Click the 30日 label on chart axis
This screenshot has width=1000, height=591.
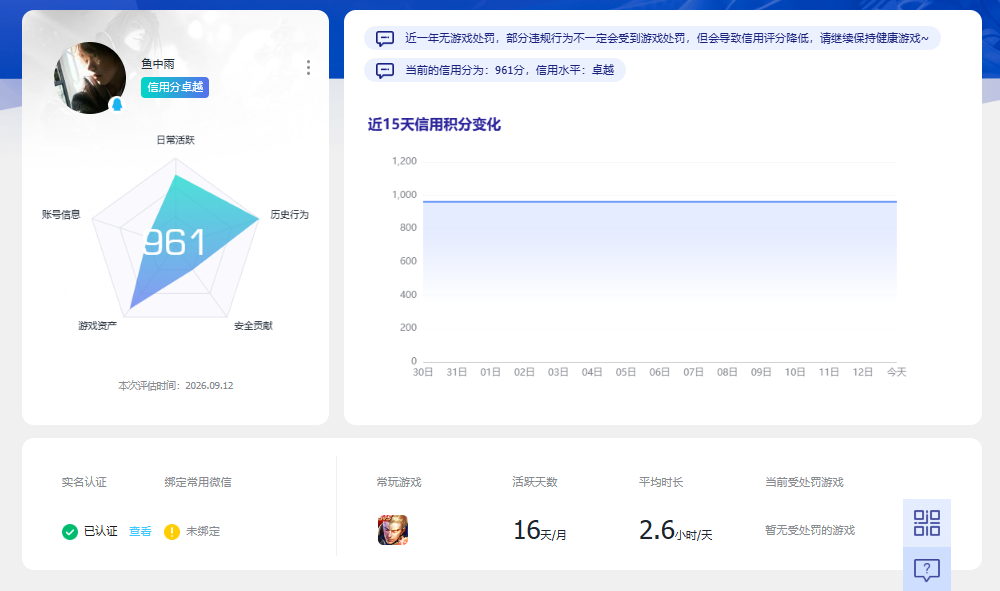tap(423, 372)
